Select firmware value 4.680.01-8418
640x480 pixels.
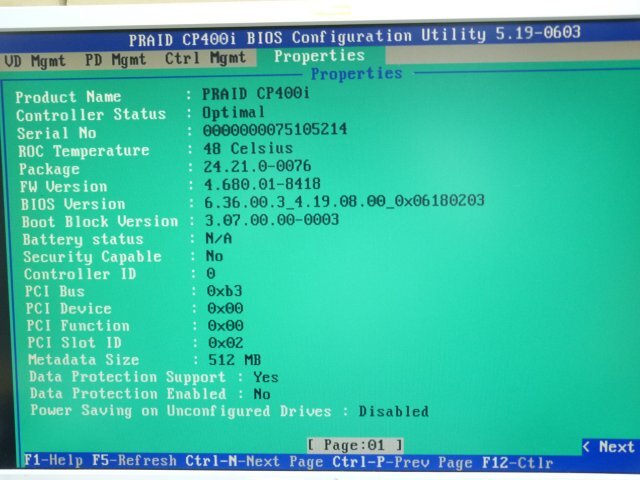262,184
